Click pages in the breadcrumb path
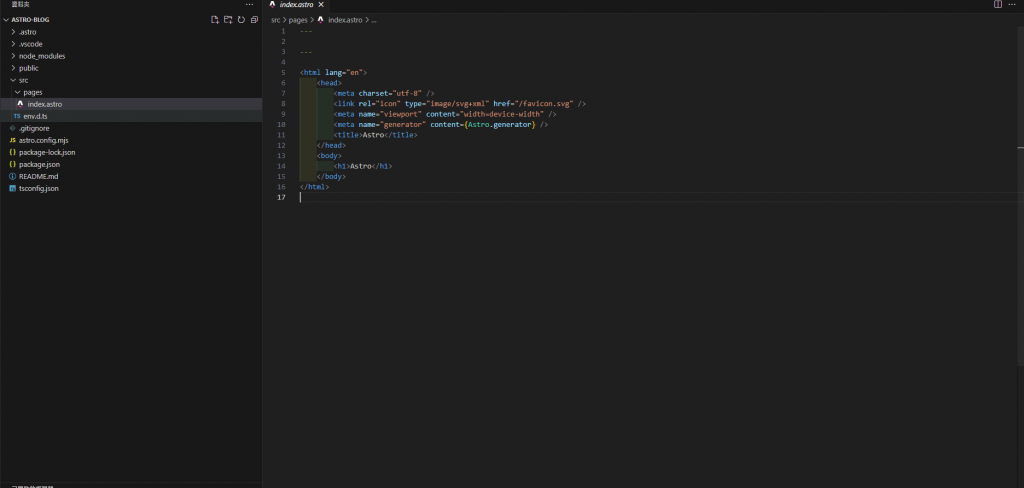This screenshot has height=488, width=1024. pos(298,20)
